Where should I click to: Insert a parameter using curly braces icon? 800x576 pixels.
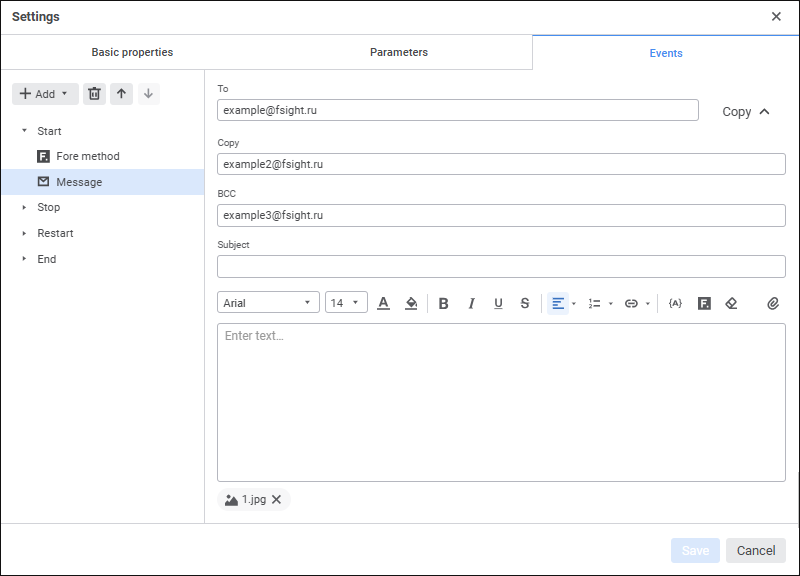[x=675, y=303]
